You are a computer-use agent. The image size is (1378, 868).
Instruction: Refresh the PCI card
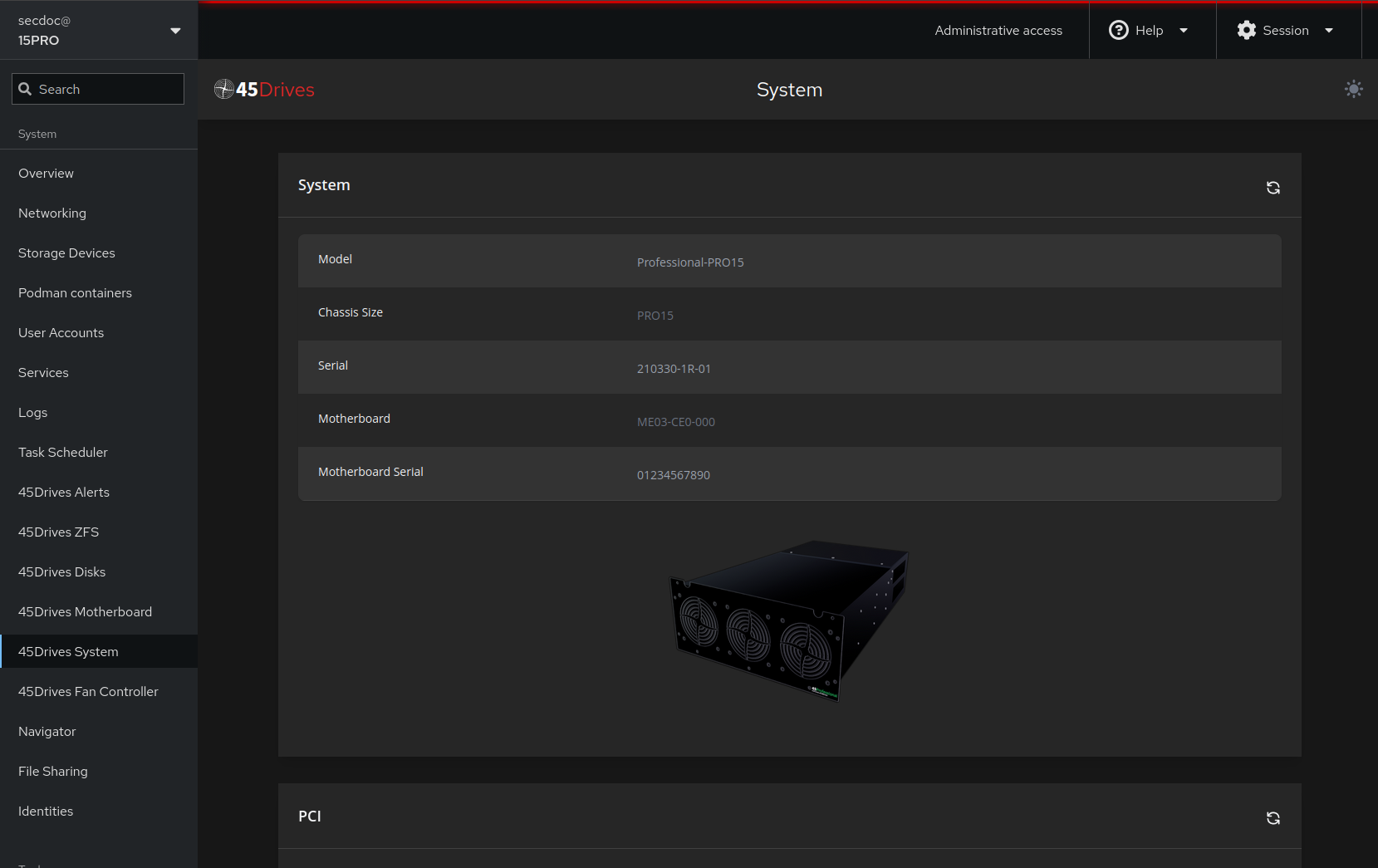pyautogui.click(x=1273, y=818)
